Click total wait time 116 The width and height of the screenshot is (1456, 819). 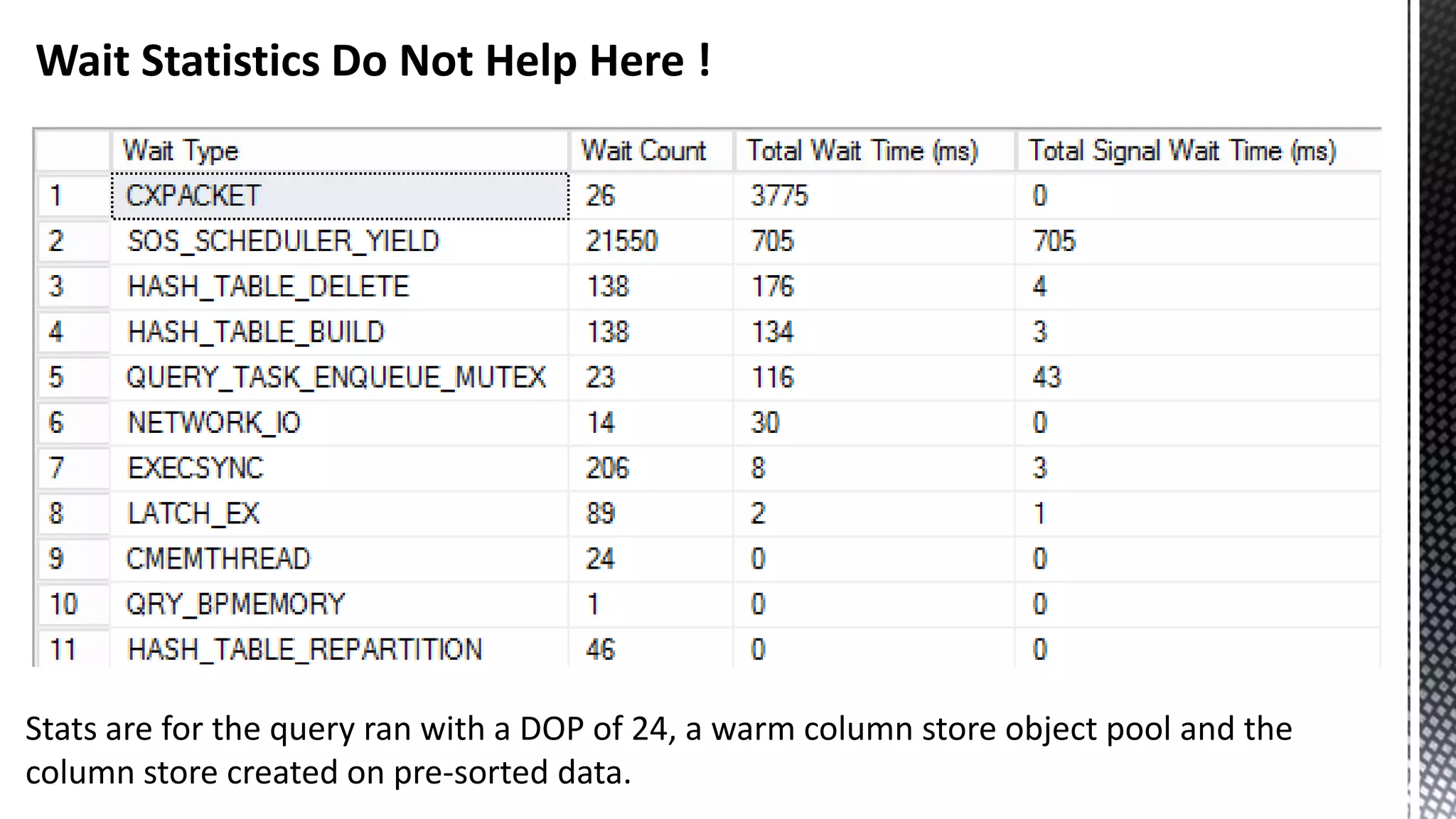773,378
